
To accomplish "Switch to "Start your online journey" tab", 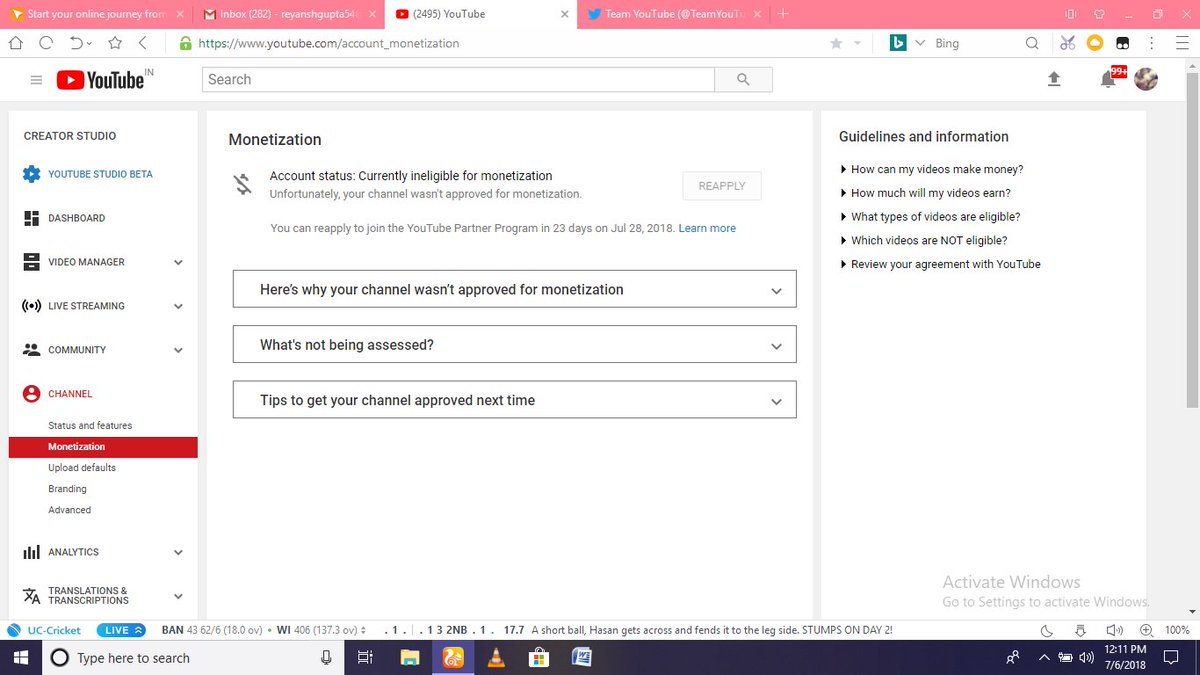I will click(98, 14).
